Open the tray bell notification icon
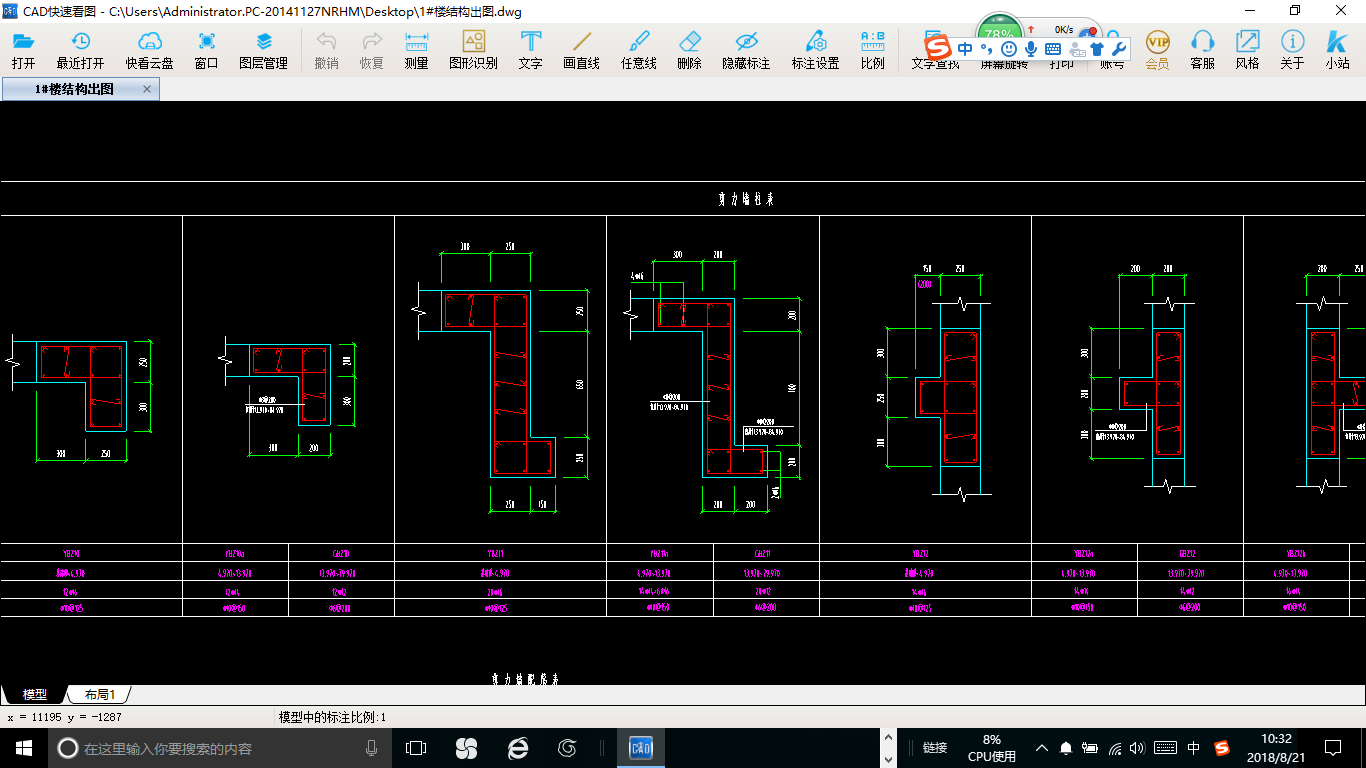The width and height of the screenshot is (1366, 768). (x=1066, y=748)
